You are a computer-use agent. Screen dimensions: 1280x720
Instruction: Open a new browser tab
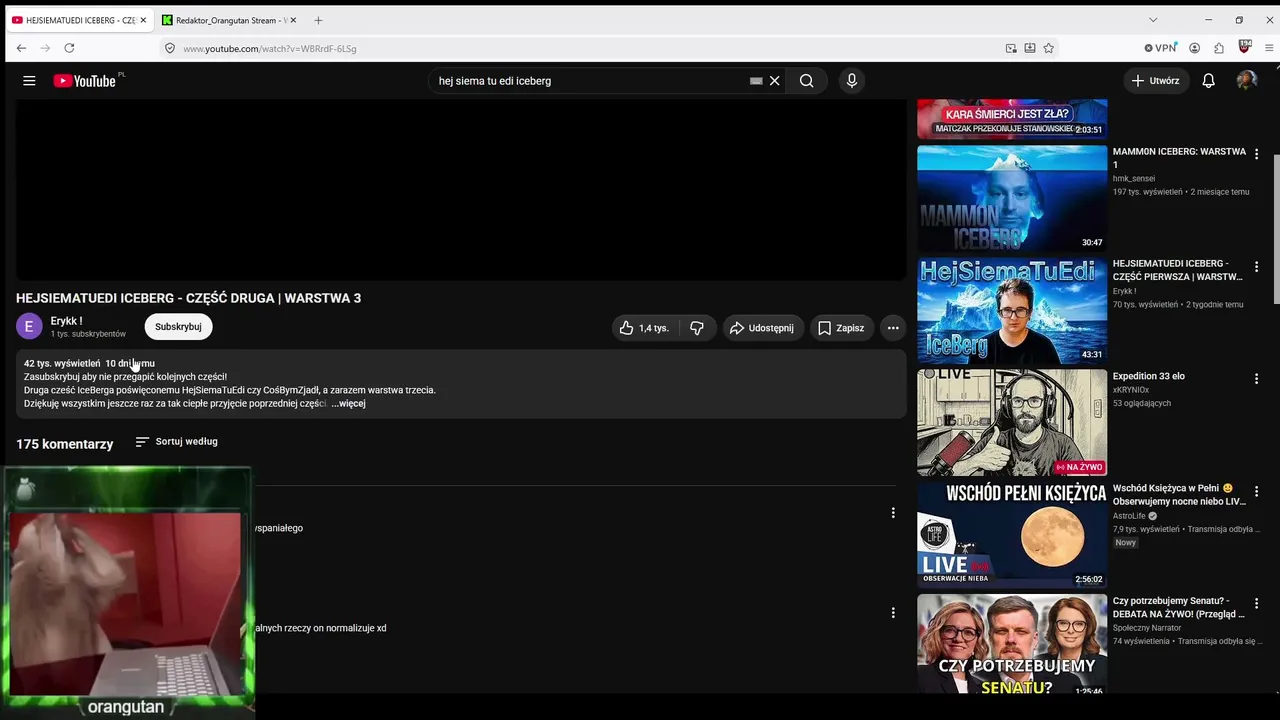tap(318, 20)
